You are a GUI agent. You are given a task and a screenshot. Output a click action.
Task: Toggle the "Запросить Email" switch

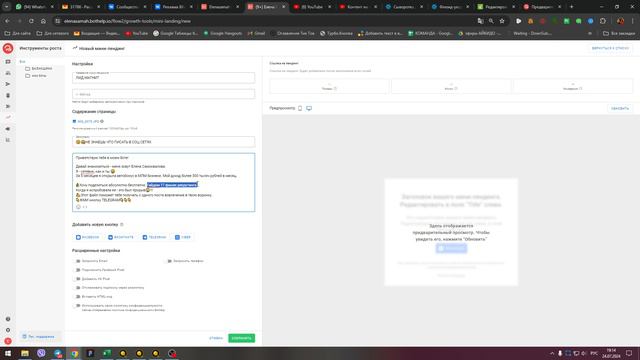tap(77, 261)
